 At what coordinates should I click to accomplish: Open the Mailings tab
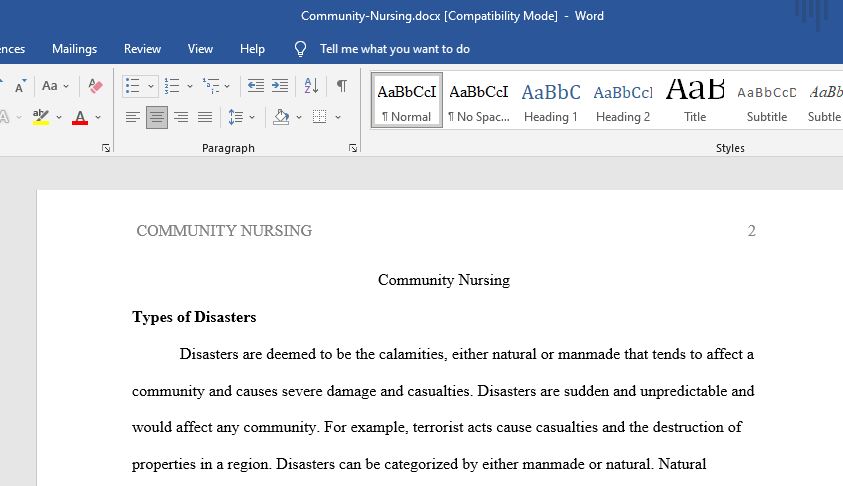coord(75,49)
